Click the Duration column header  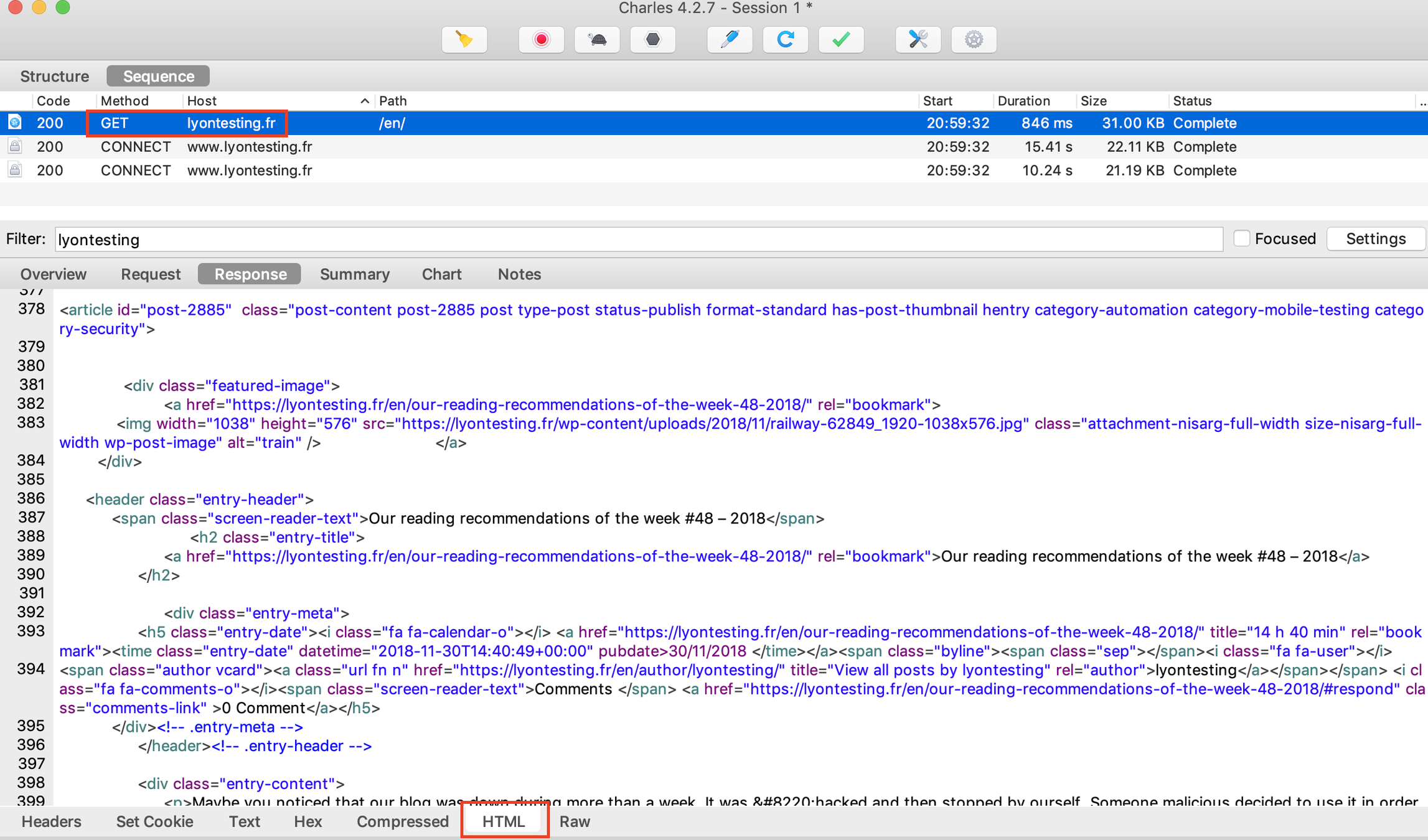coord(1023,101)
